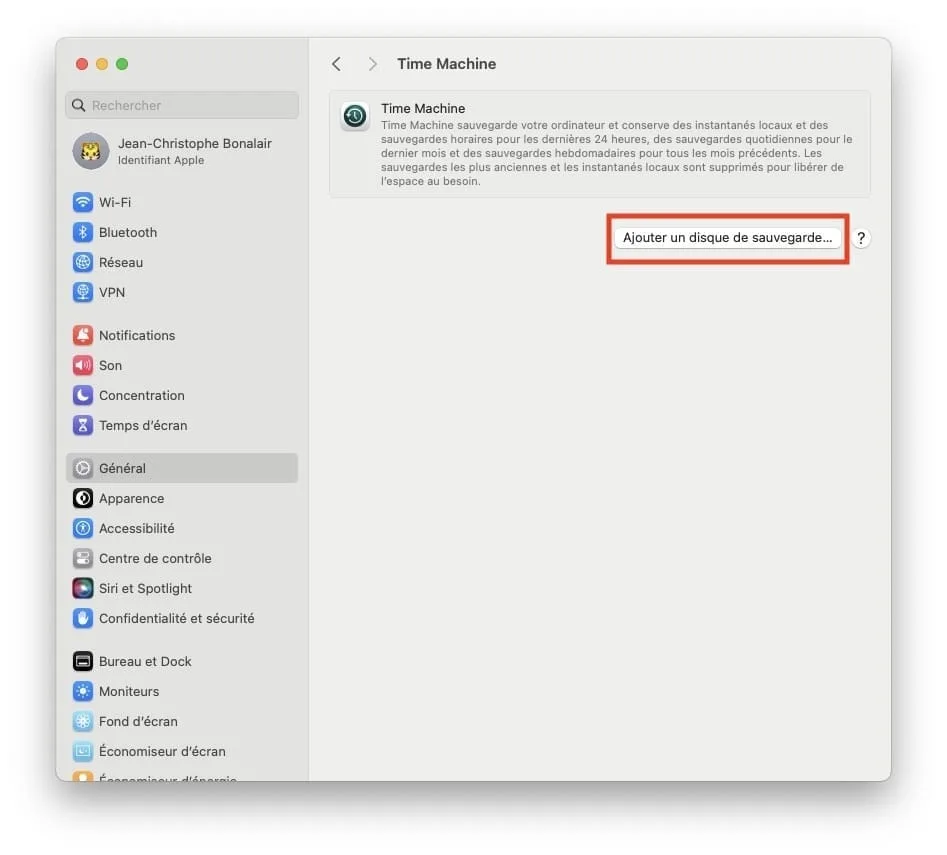Select the Fond d'écran icon
This screenshot has height=855, width=947.
coord(83,722)
